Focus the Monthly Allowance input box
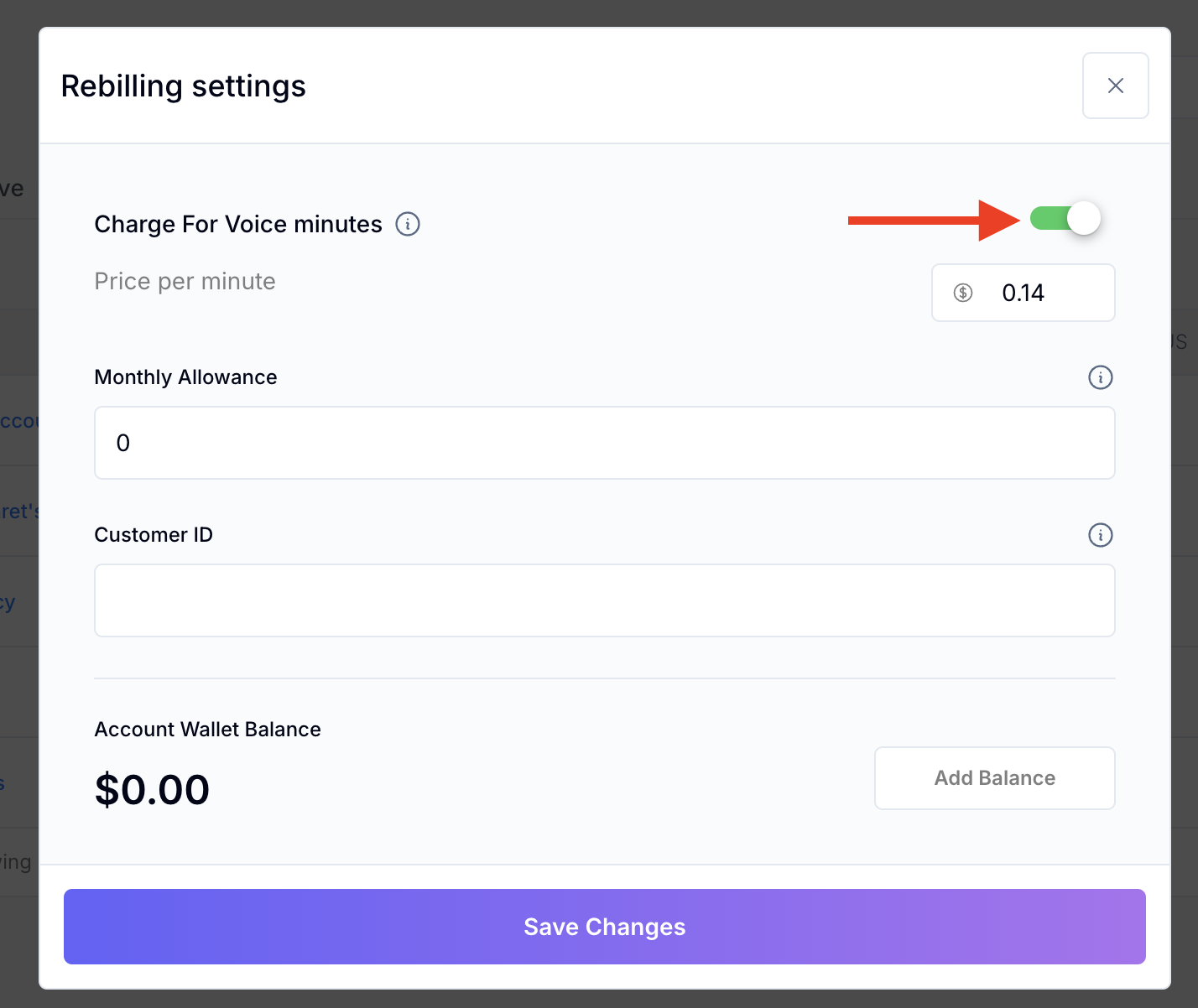Viewport: 1198px width, 1008px height. pyautogui.click(x=604, y=443)
